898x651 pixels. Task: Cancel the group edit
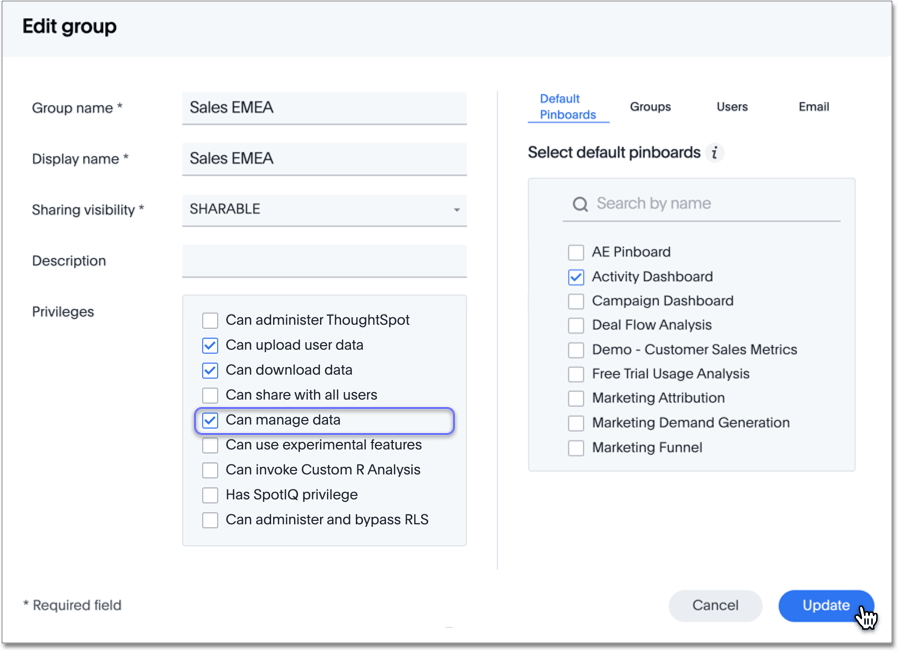[715, 605]
